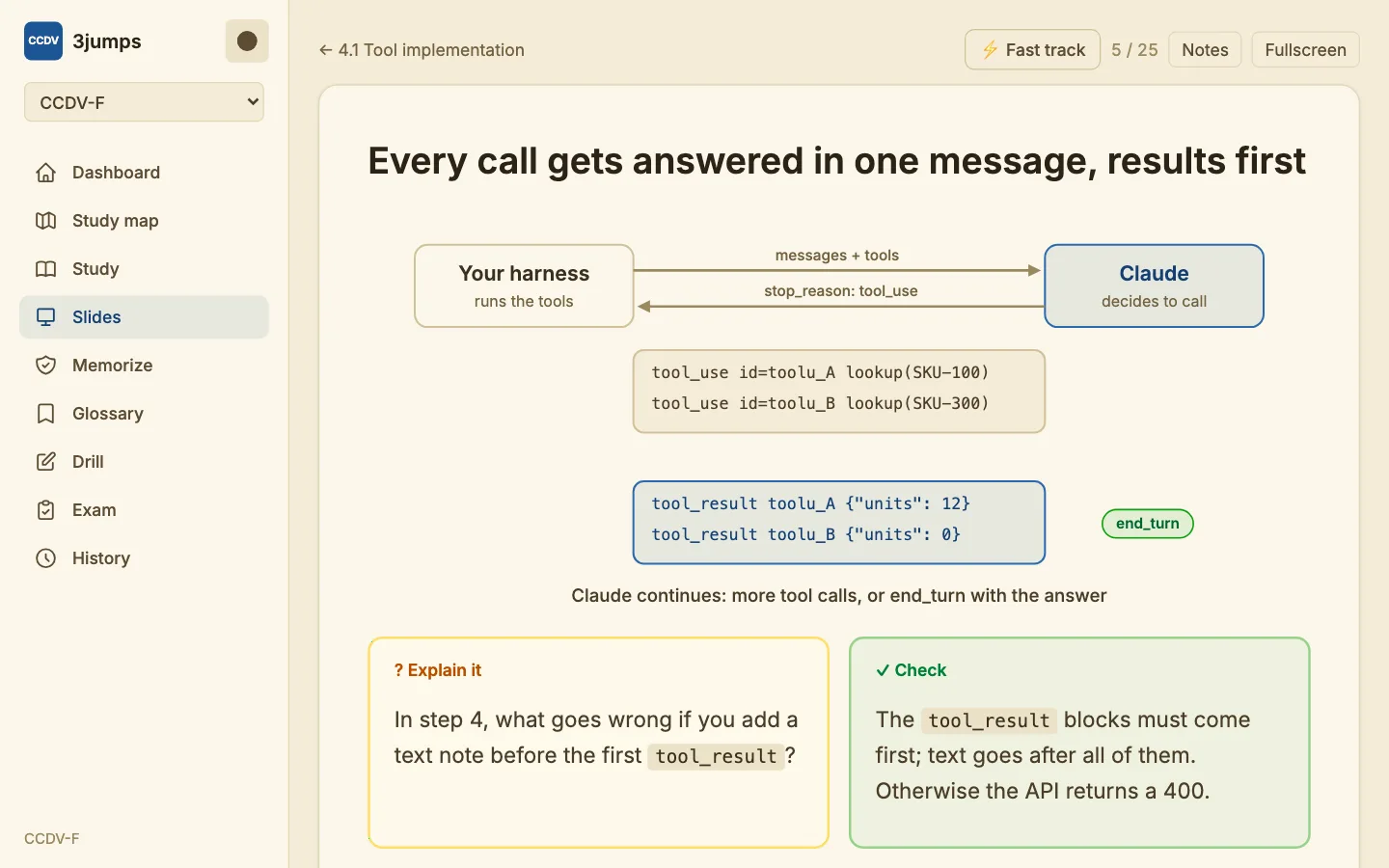Click the Study map icon

(45, 221)
